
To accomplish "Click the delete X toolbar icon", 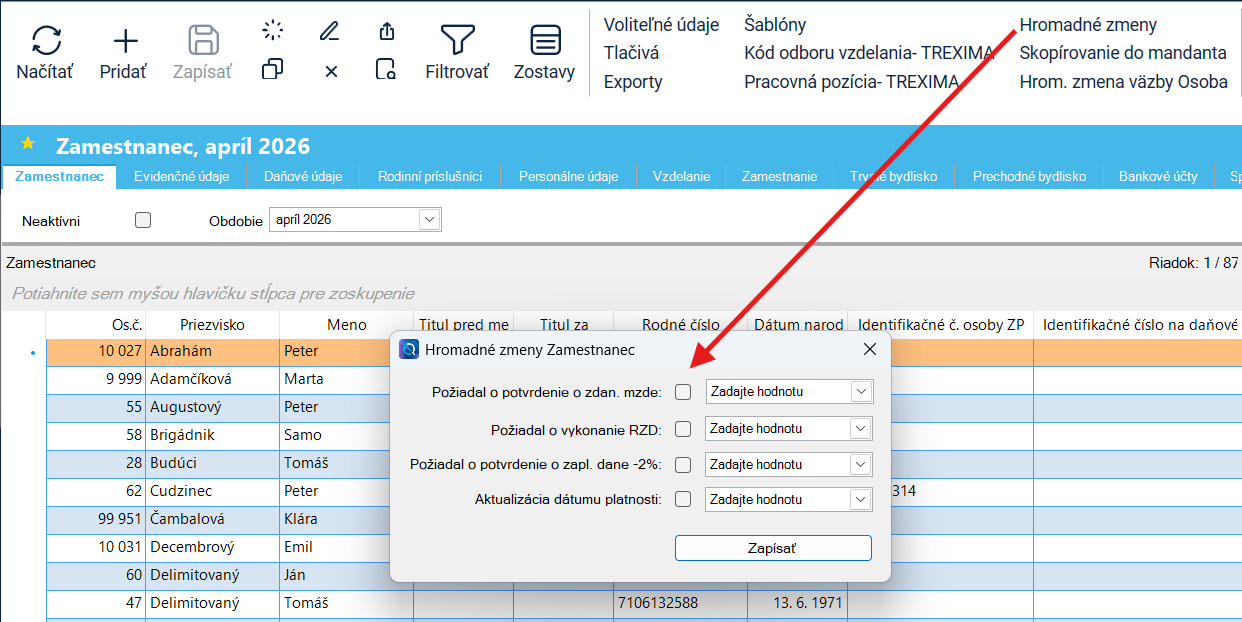I will pos(331,71).
